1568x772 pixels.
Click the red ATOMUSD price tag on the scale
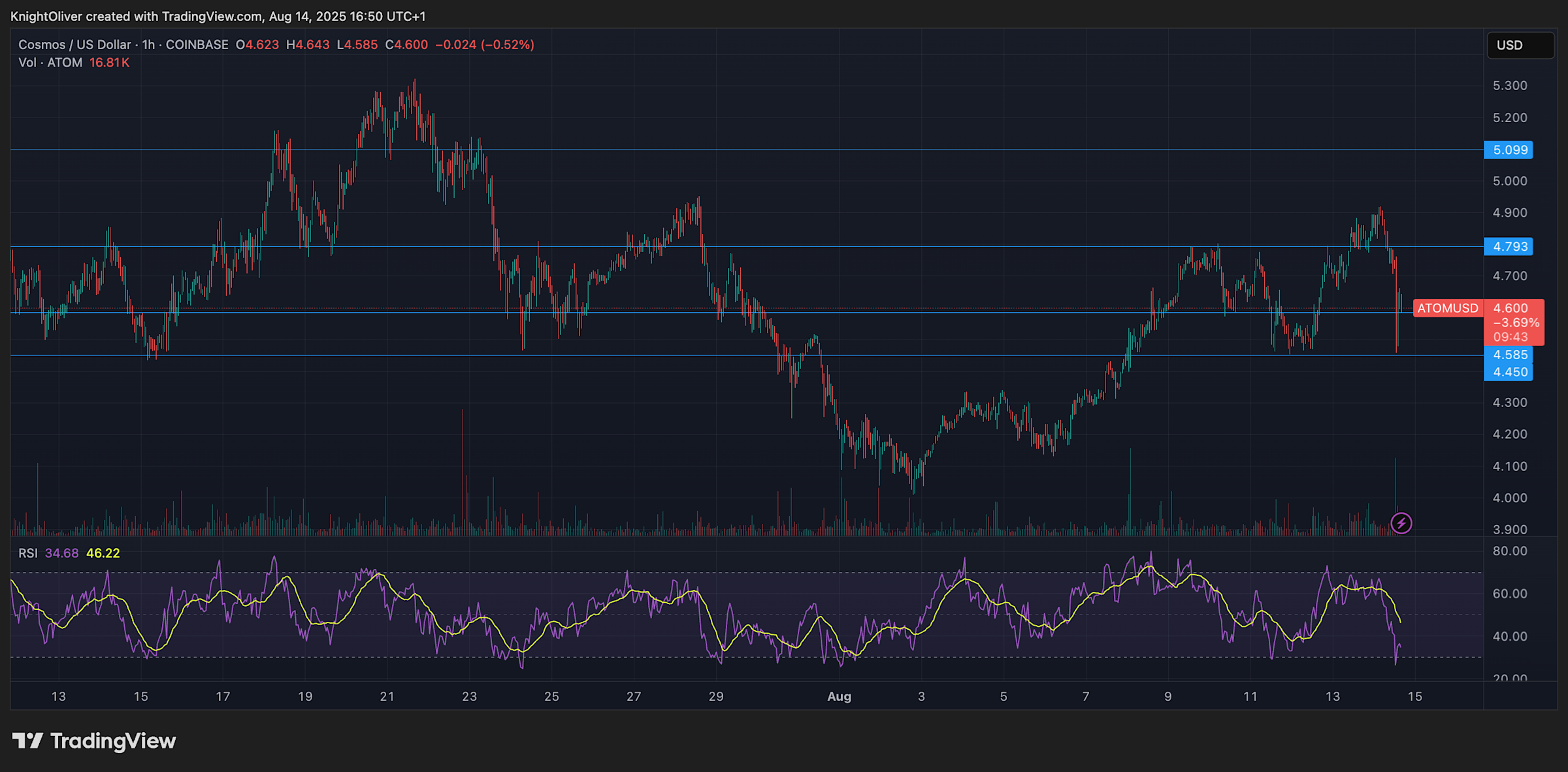(x=1448, y=308)
